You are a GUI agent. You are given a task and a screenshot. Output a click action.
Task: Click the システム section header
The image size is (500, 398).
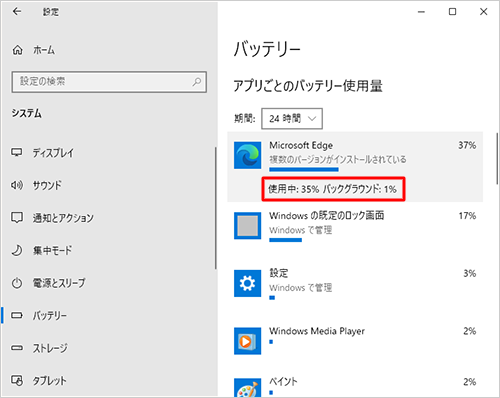tap(27, 113)
